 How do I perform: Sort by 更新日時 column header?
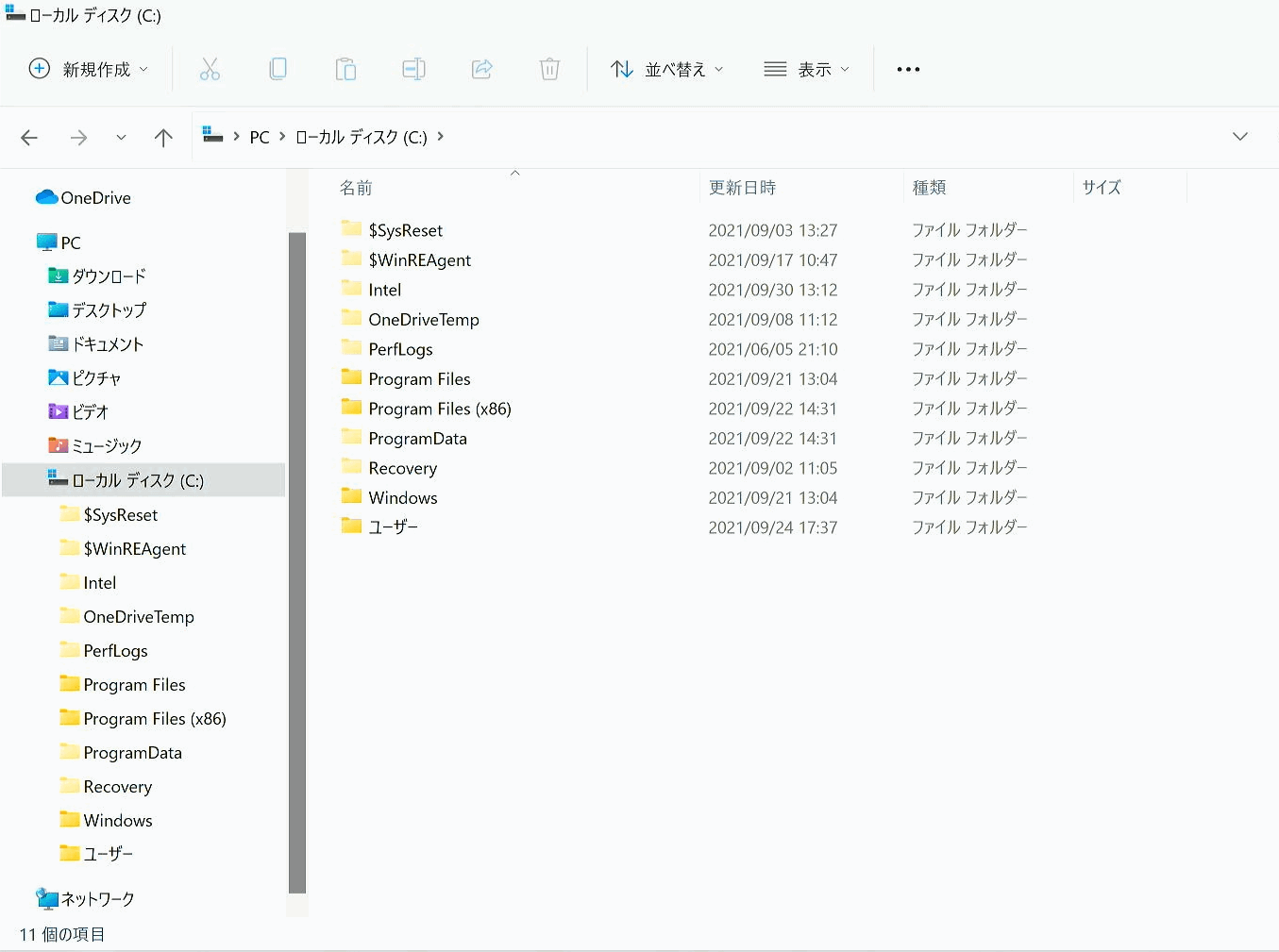(x=742, y=188)
